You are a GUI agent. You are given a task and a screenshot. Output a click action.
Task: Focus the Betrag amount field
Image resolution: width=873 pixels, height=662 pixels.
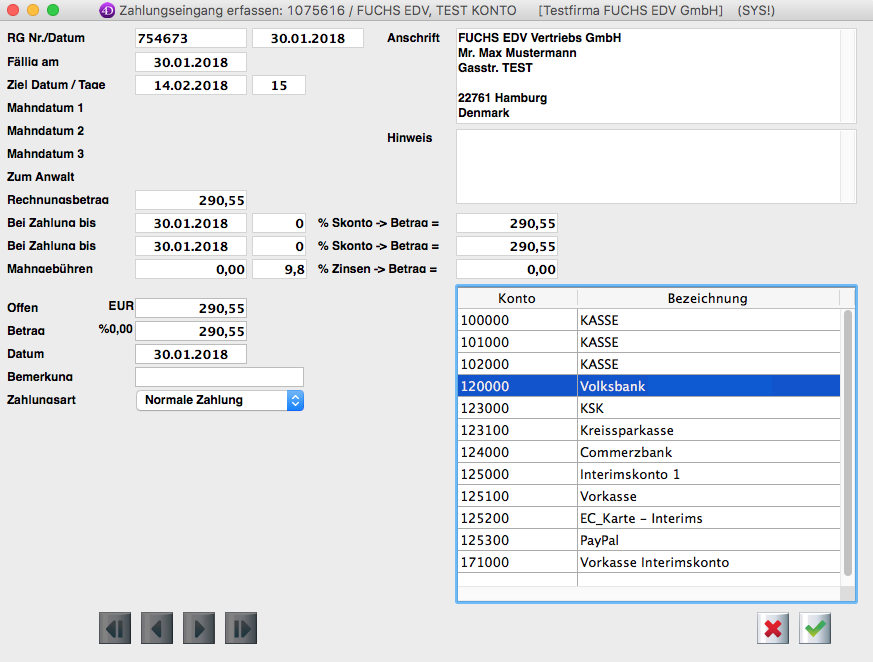[191, 331]
